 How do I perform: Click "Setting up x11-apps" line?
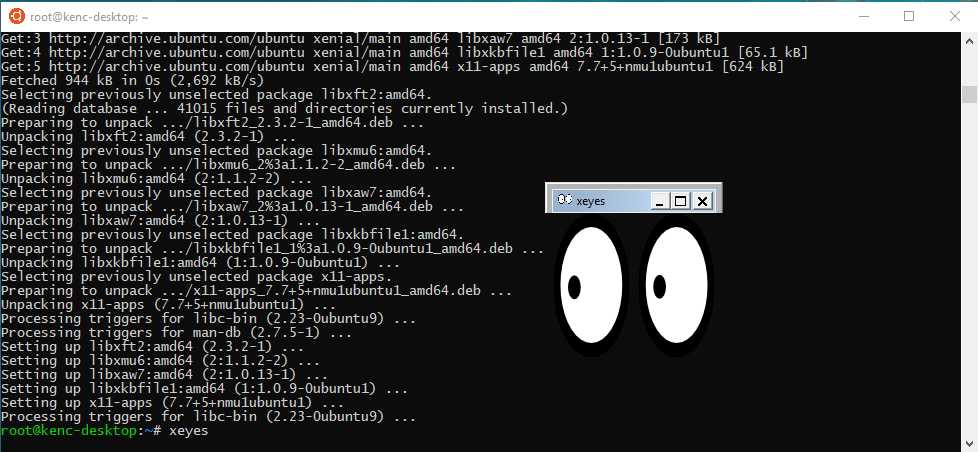[172, 403]
